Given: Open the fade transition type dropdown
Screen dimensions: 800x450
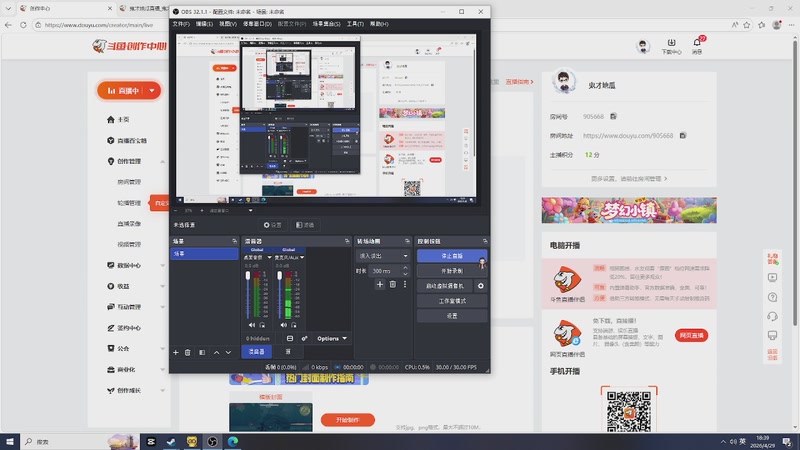Looking at the screenshot, I should pyautogui.click(x=383, y=256).
